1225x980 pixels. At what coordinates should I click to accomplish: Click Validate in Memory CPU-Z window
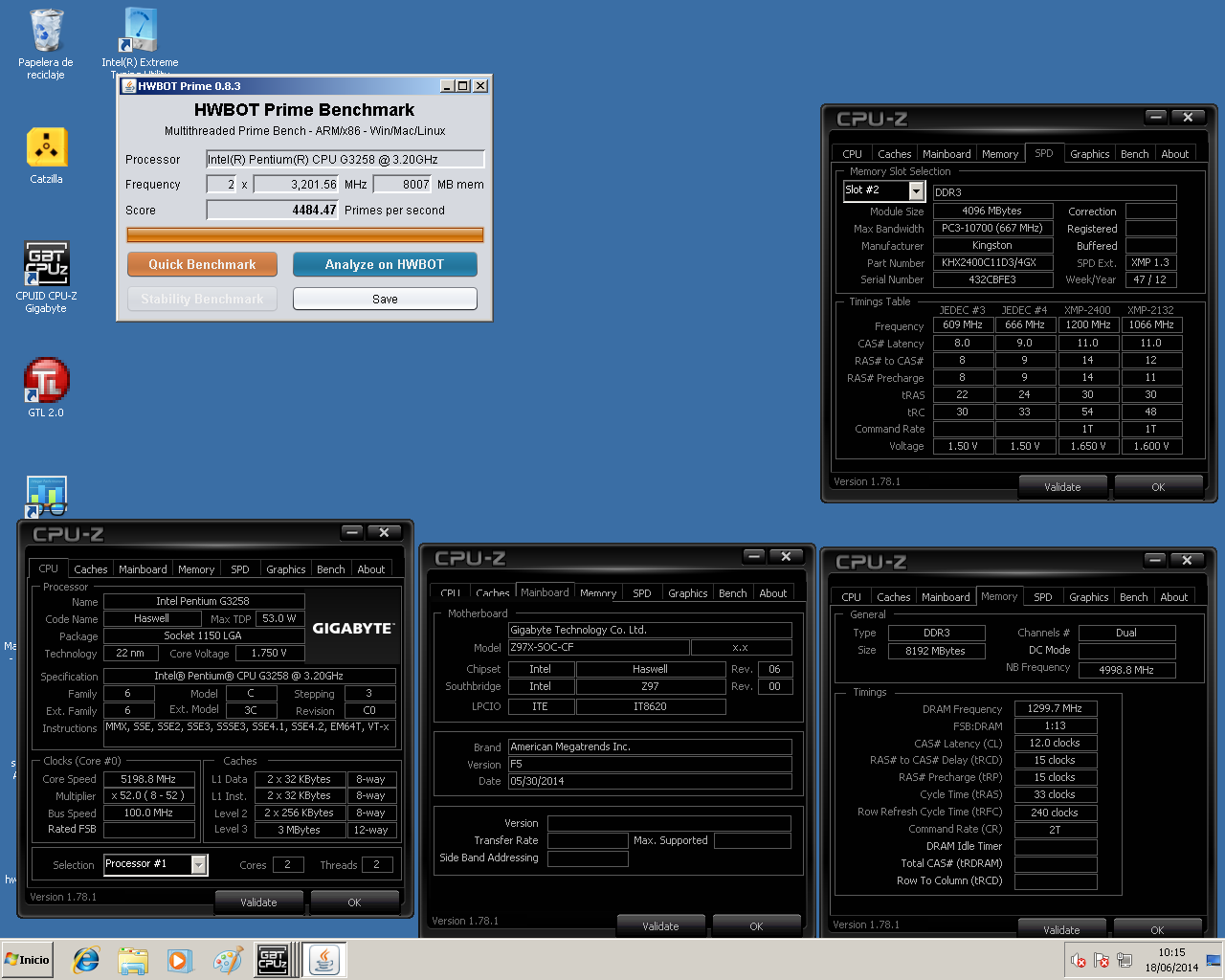(x=1061, y=930)
